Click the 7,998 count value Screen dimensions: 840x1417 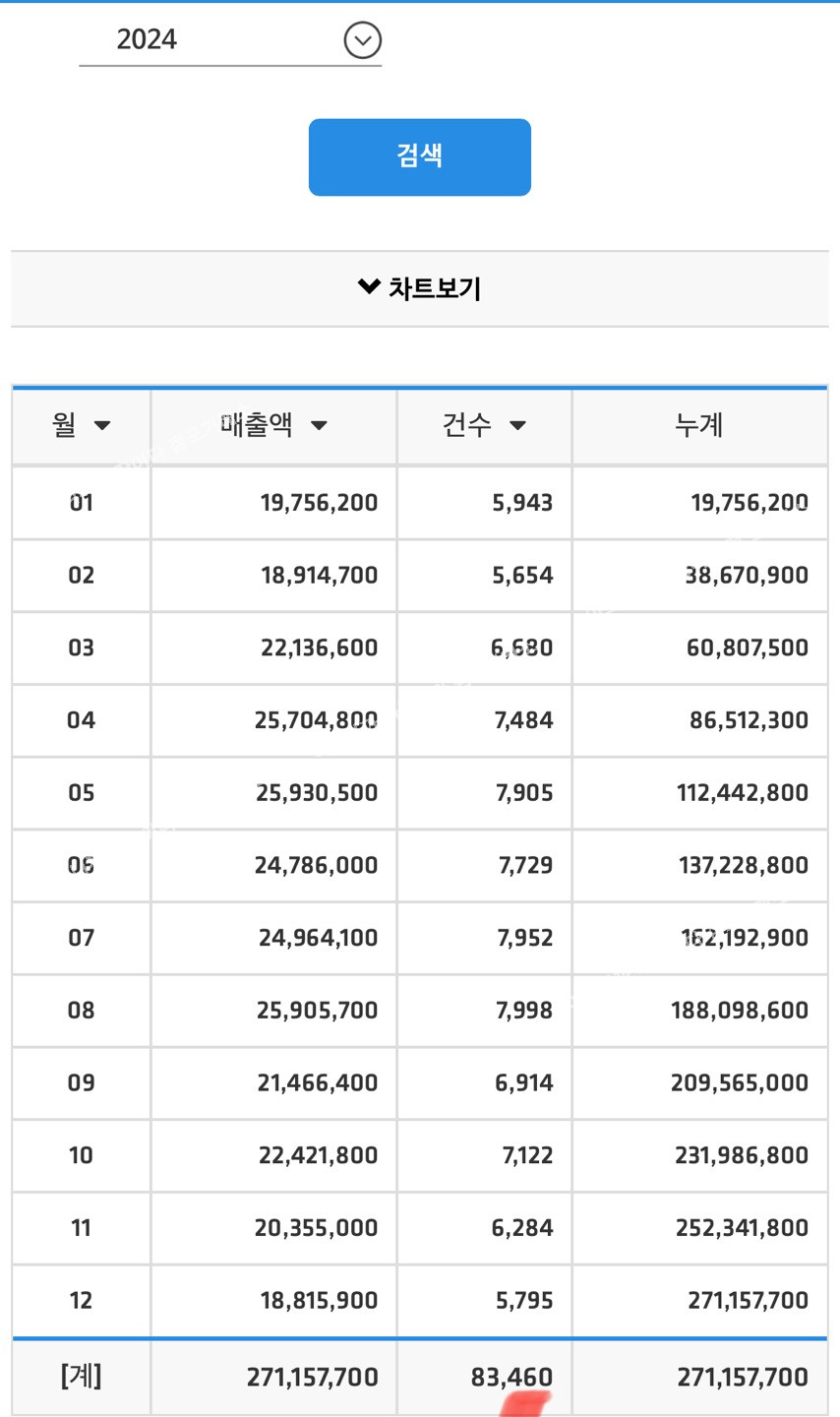(x=524, y=1011)
